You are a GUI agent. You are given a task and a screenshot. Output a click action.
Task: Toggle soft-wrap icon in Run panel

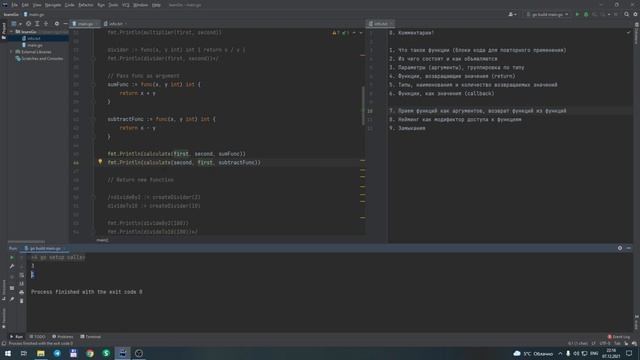(22, 275)
